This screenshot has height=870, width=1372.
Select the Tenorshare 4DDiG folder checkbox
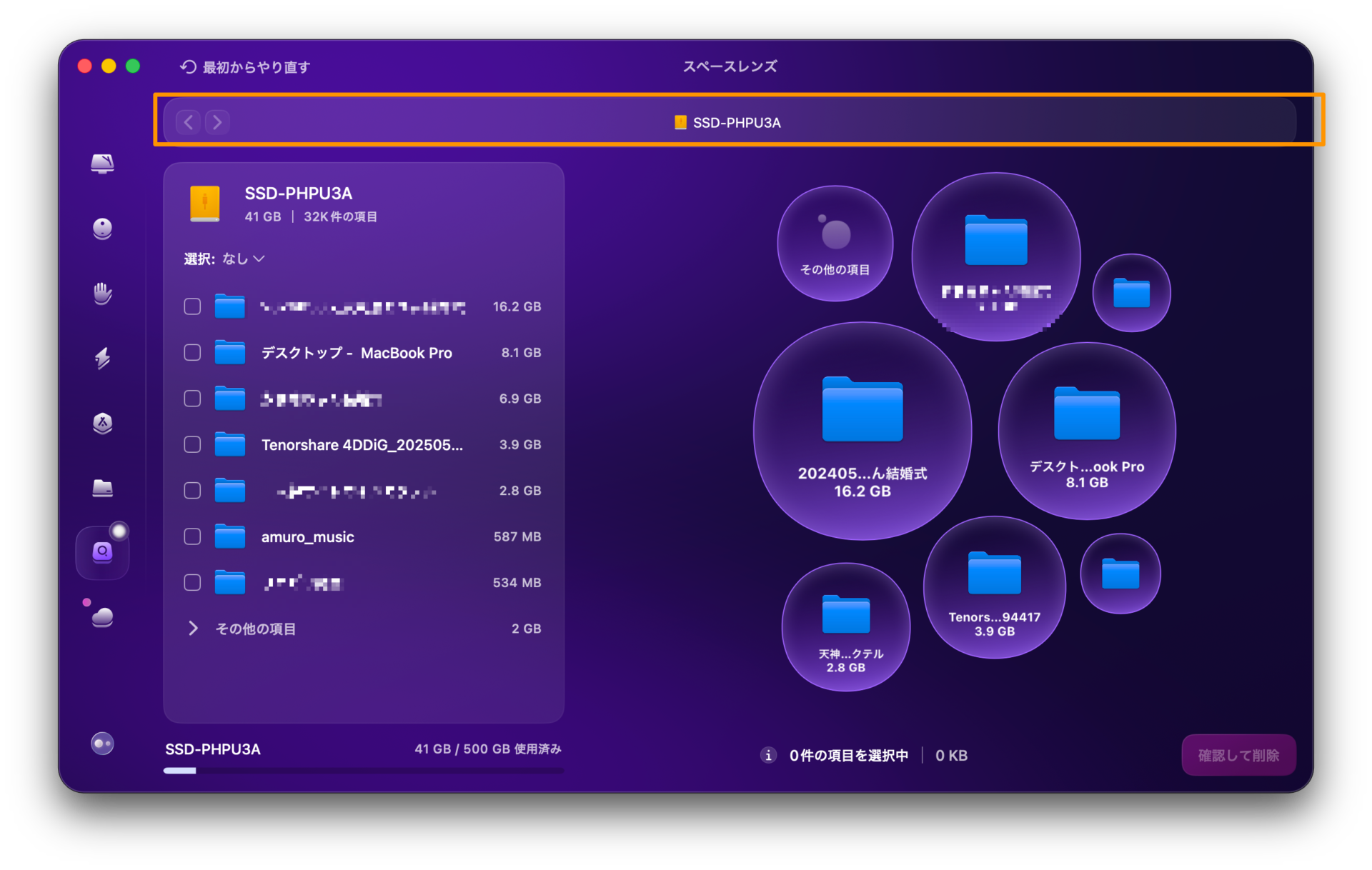pyautogui.click(x=192, y=444)
